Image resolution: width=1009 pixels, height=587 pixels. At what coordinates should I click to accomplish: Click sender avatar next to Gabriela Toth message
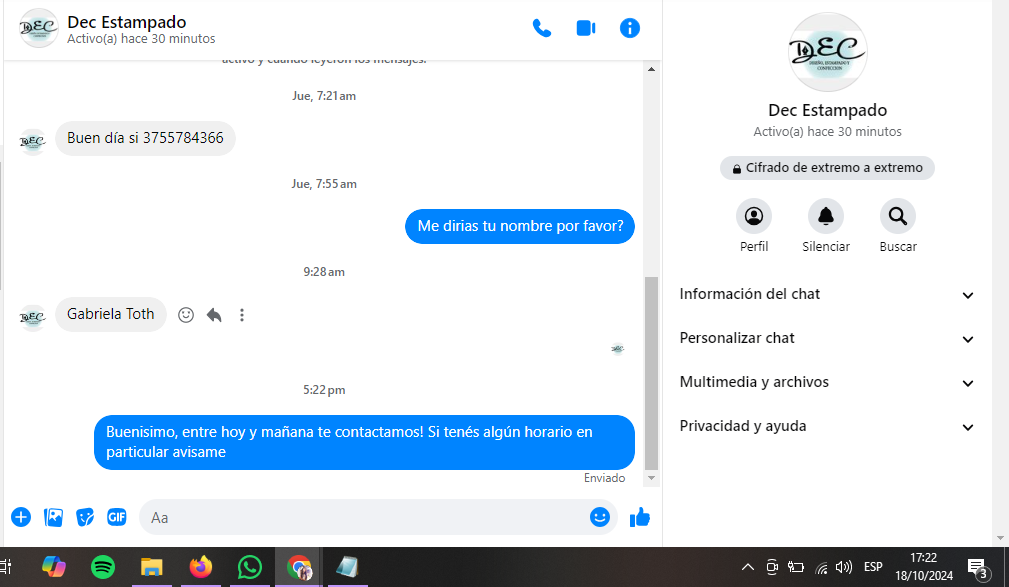click(32, 317)
